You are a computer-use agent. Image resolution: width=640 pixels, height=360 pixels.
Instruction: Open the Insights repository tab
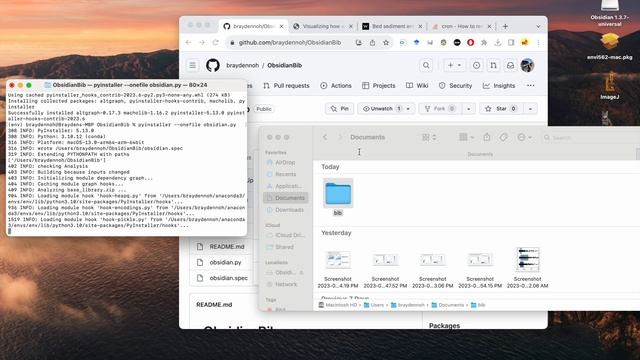click(499, 86)
